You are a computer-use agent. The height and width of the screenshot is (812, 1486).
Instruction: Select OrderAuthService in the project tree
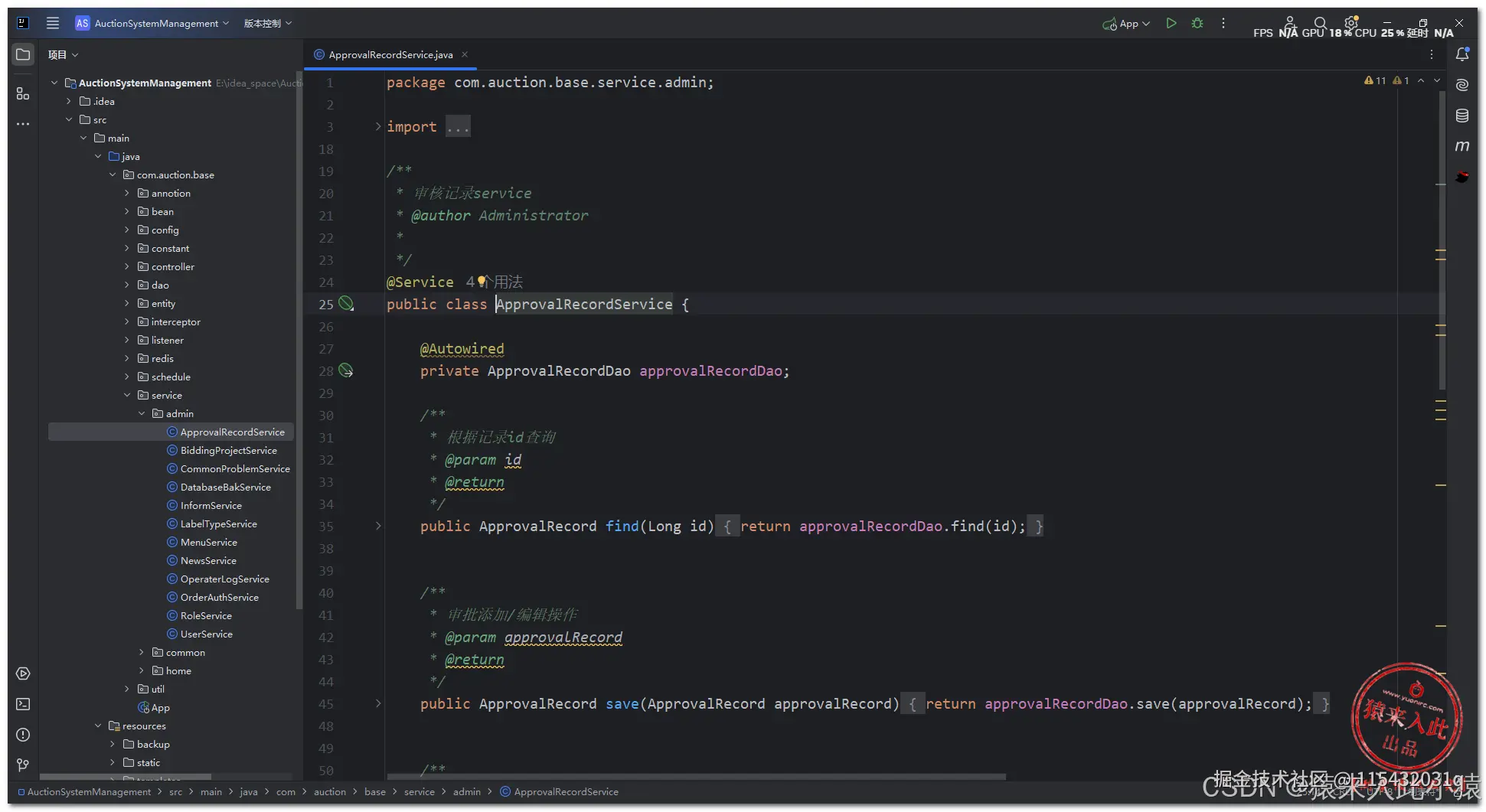[219, 597]
